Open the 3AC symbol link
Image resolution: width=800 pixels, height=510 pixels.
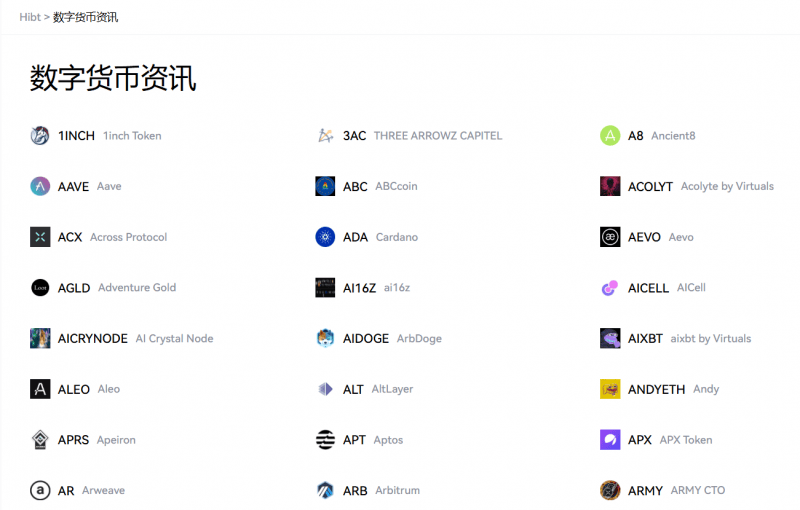[x=355, y=136]
